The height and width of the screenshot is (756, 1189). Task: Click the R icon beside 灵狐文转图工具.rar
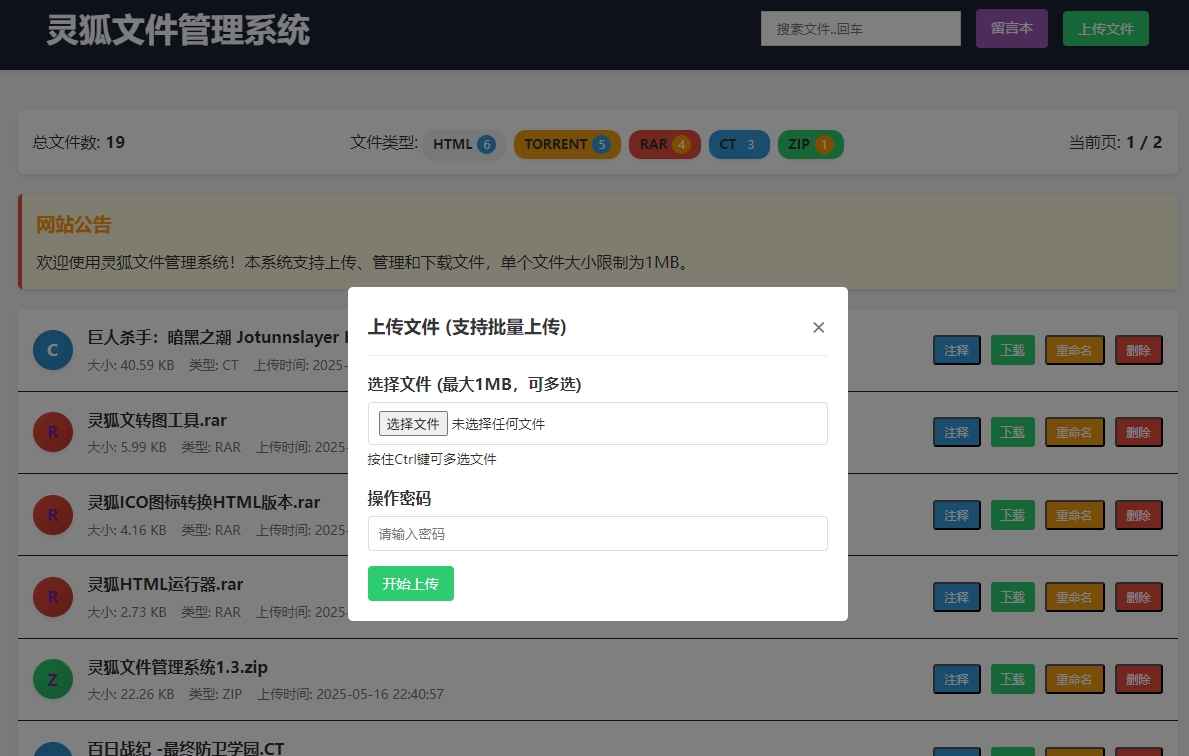[x=53, y=432]
